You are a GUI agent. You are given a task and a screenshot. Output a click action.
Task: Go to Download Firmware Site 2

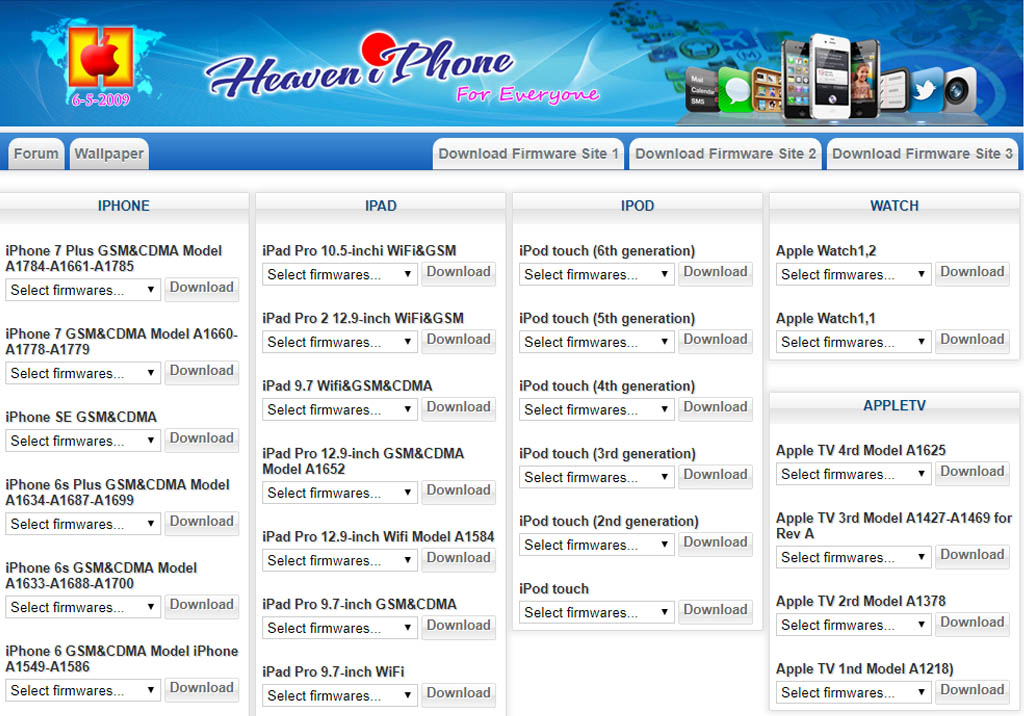(725, 154)
